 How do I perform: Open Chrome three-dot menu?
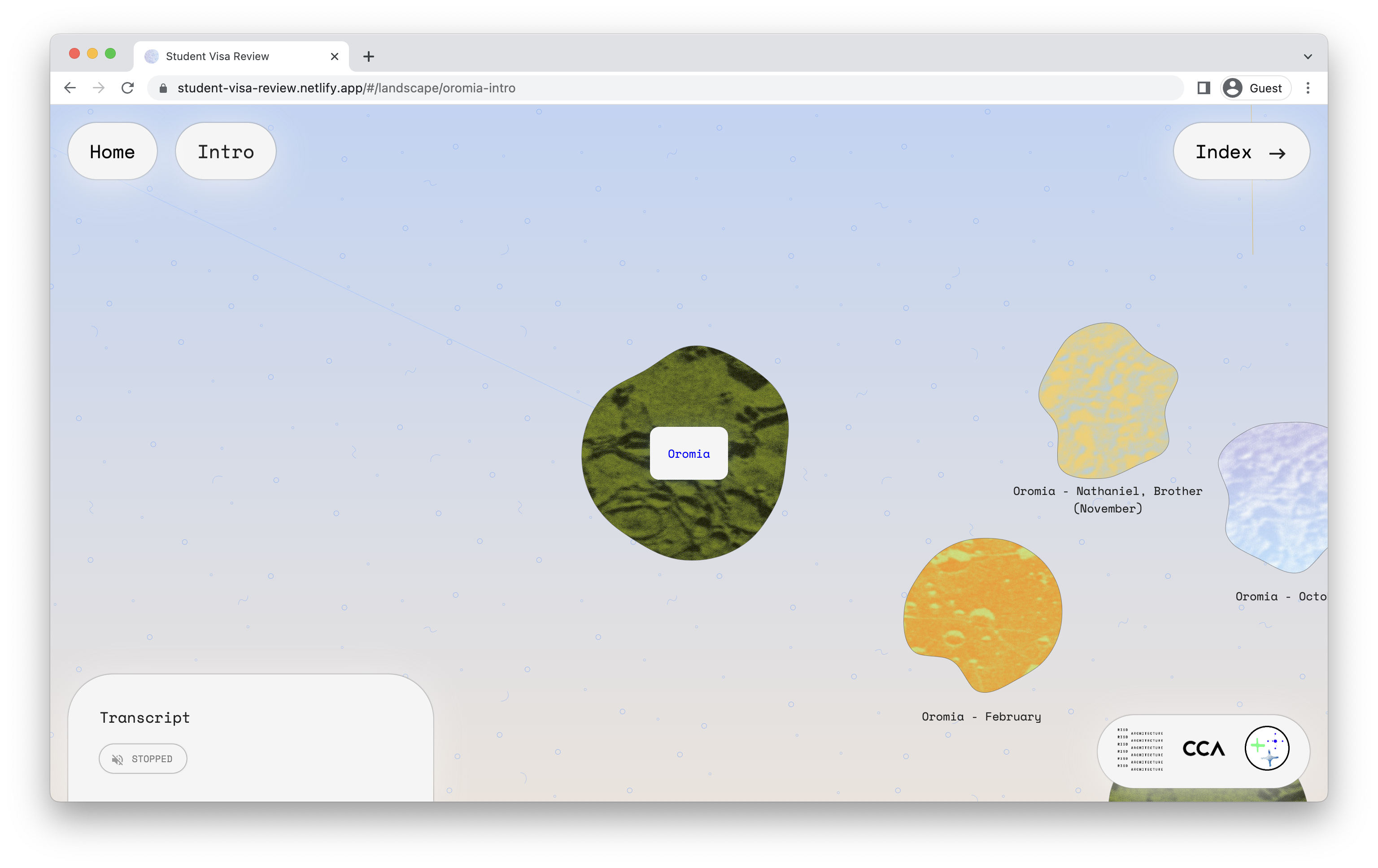[1308, 88]
